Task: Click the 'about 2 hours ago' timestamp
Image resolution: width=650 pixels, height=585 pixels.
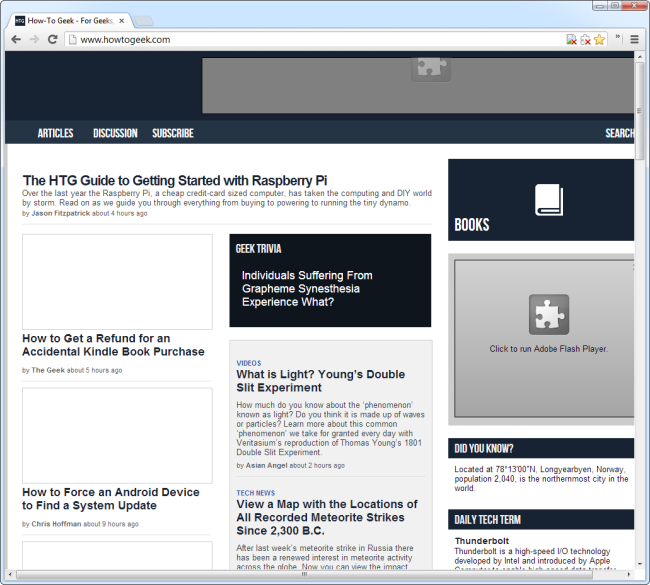Action: [317, 466]
